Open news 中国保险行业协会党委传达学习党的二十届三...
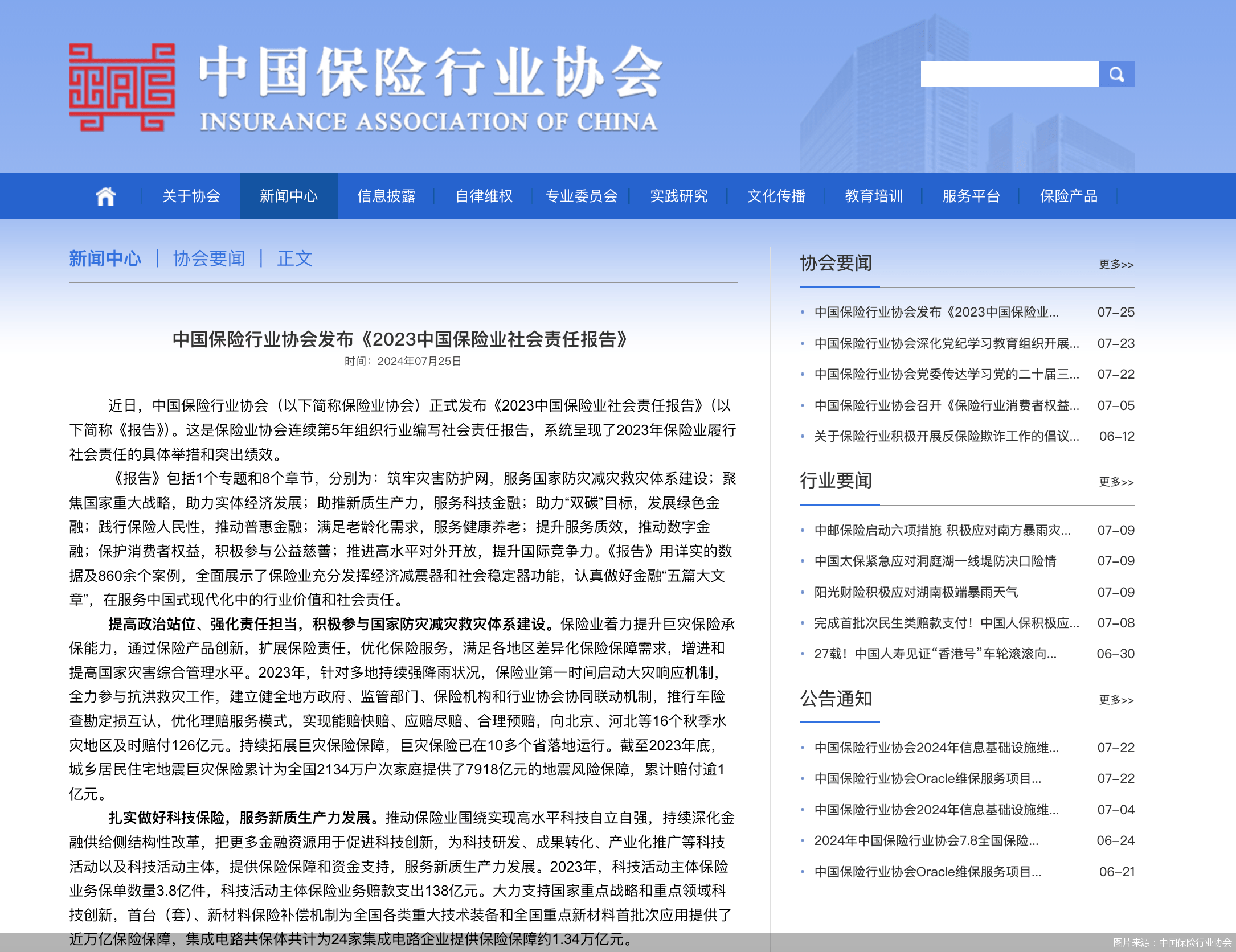This screenshot has width=1236, height=952. tap(947, 374)
